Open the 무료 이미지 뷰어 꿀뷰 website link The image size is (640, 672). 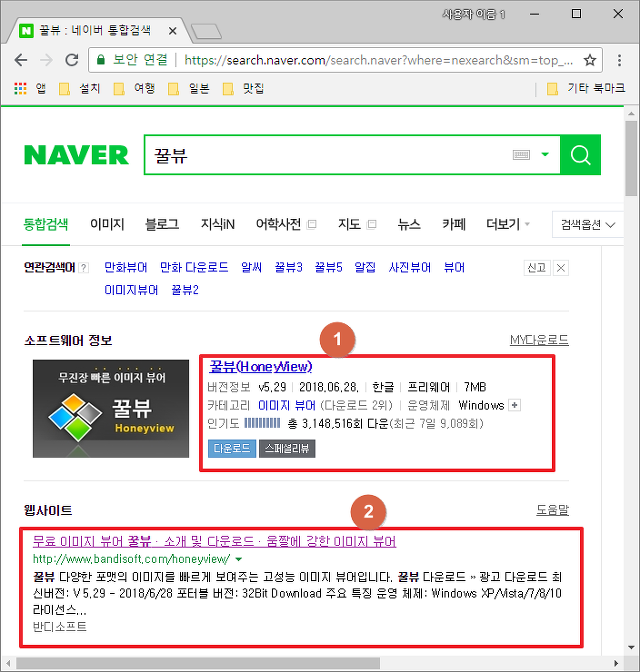click(214, 542)
